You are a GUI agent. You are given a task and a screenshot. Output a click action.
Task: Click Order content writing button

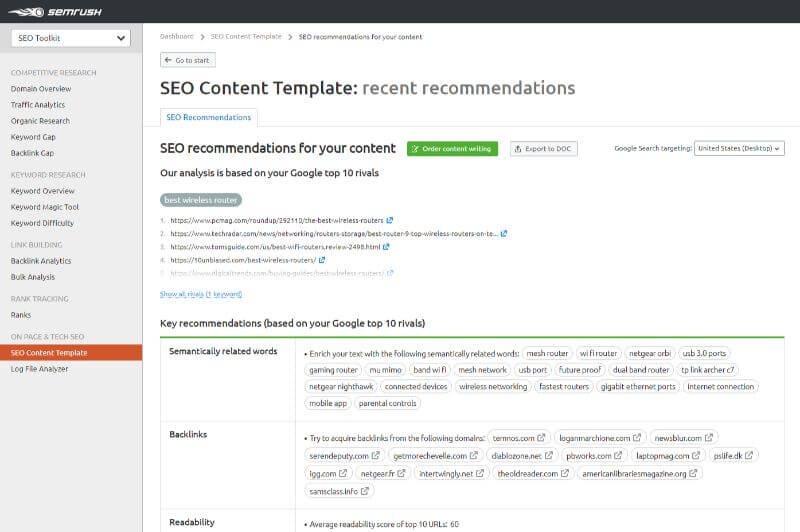click(x=452, y=149)
